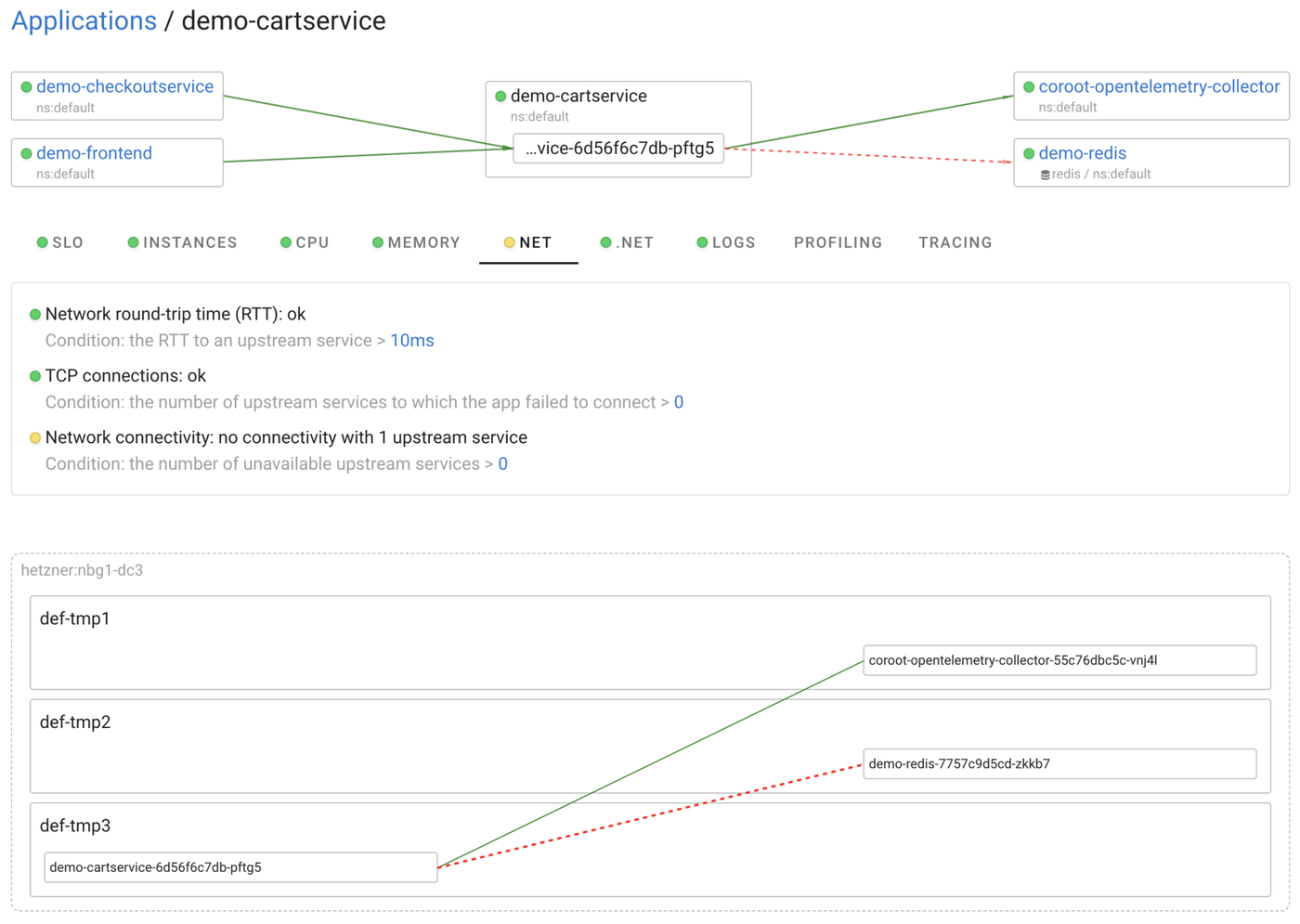Click the yellow status dot on NET tab
1300x924 pixels.
(510, 242)
